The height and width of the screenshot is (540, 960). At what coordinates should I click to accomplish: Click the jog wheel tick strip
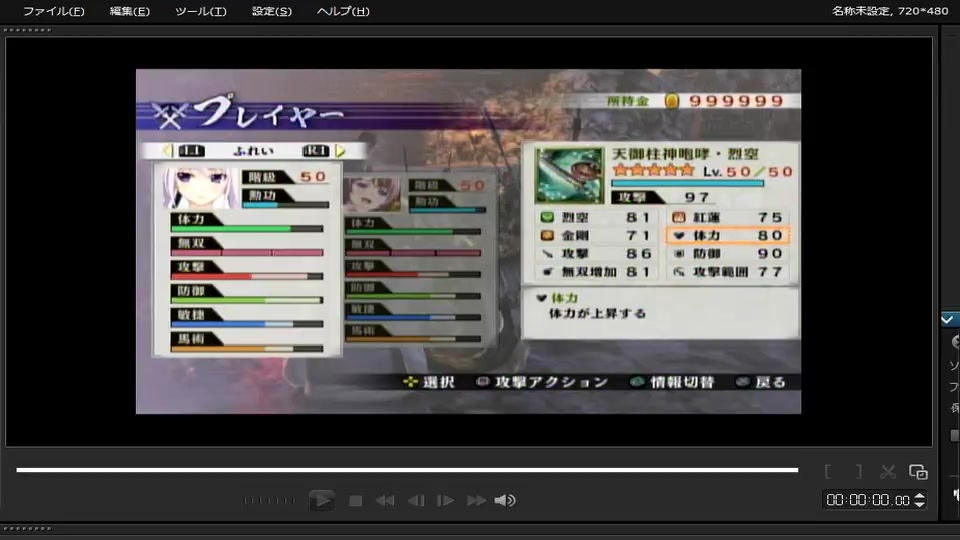[269, 501]
